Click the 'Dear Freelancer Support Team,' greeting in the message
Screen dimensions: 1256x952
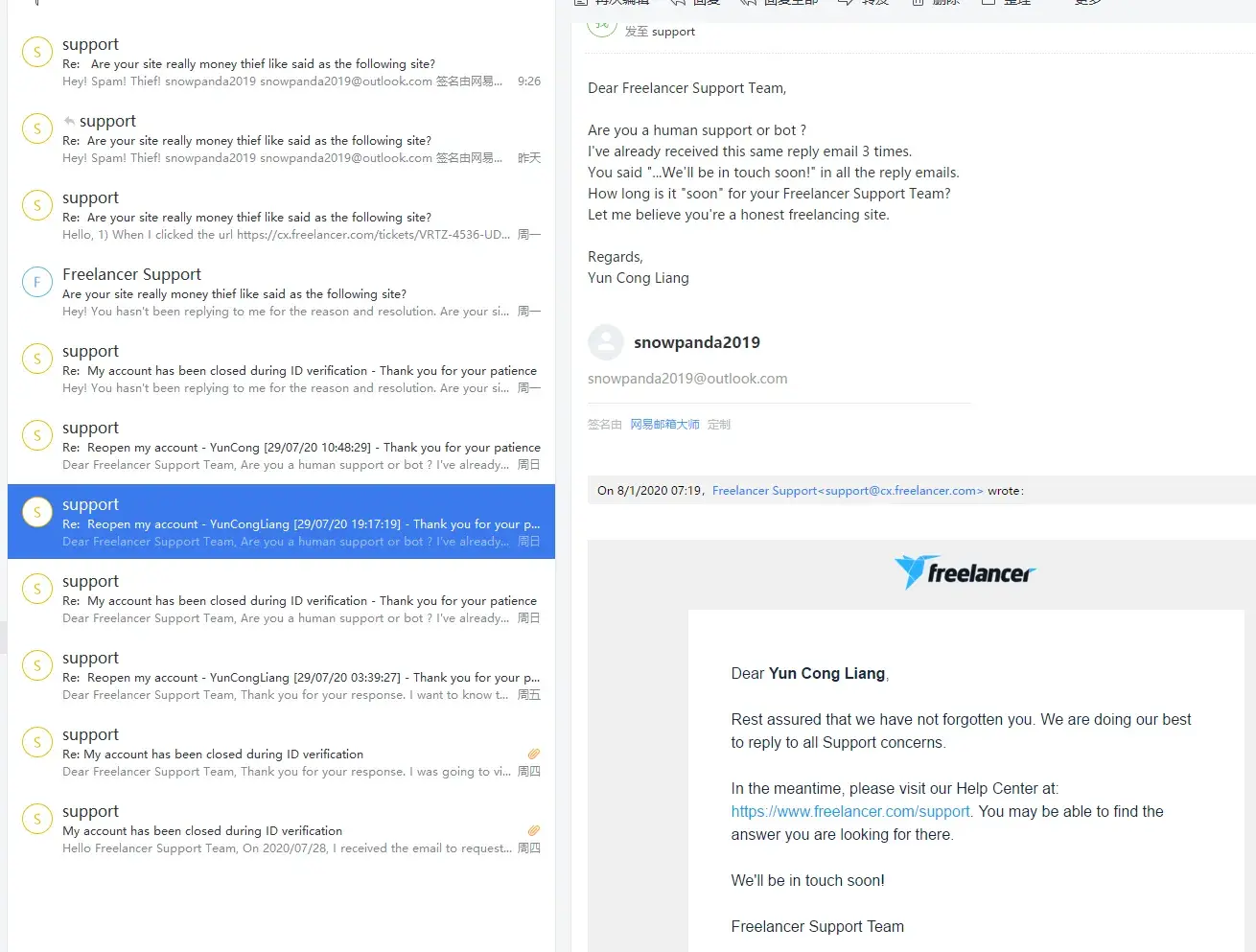[686, 88]
